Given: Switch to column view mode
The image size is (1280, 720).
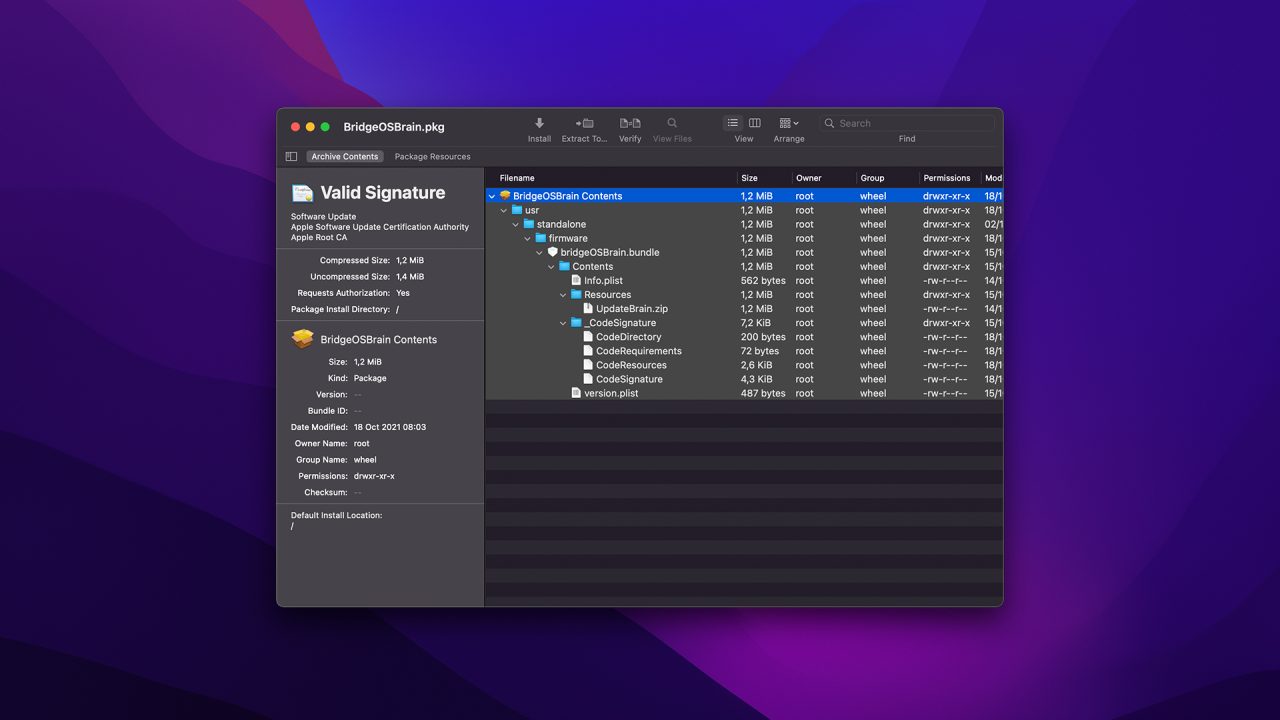Looking at the screenshot, I should [755, 123].
